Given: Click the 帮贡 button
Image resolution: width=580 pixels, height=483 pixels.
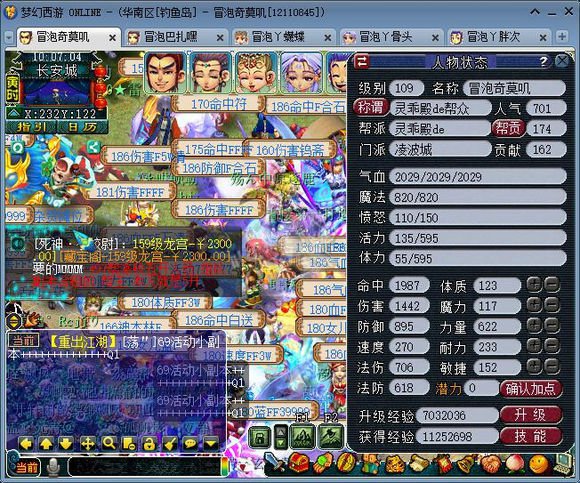Looking at the screenshot, I should pyautogui.click(x=508, y=128).
